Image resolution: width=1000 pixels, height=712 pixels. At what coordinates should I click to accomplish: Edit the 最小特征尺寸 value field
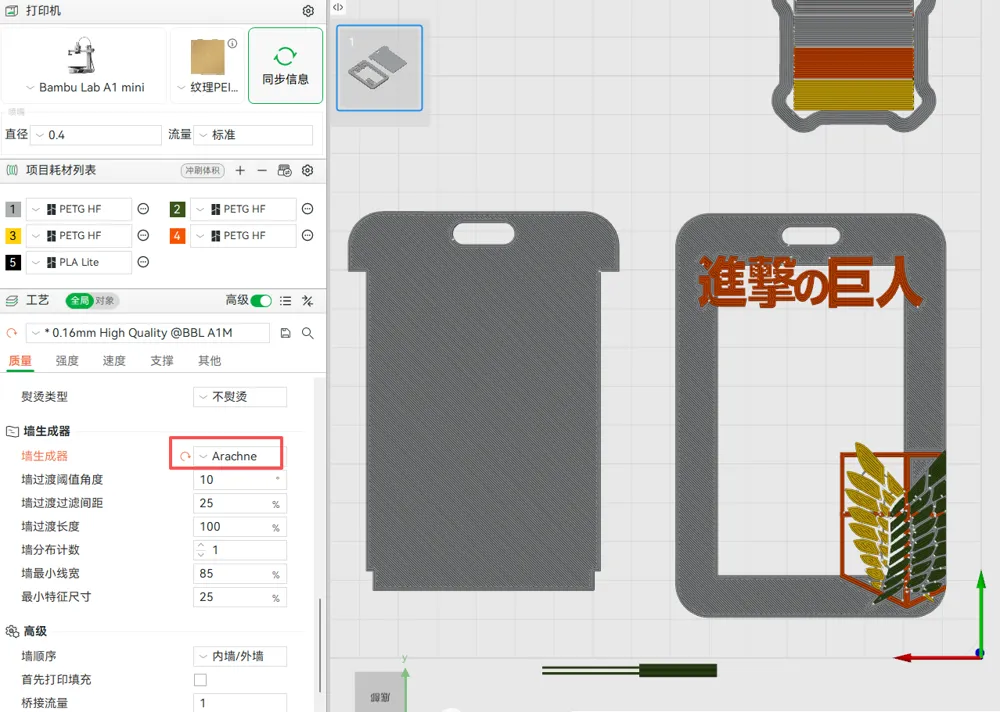(240, 597)
